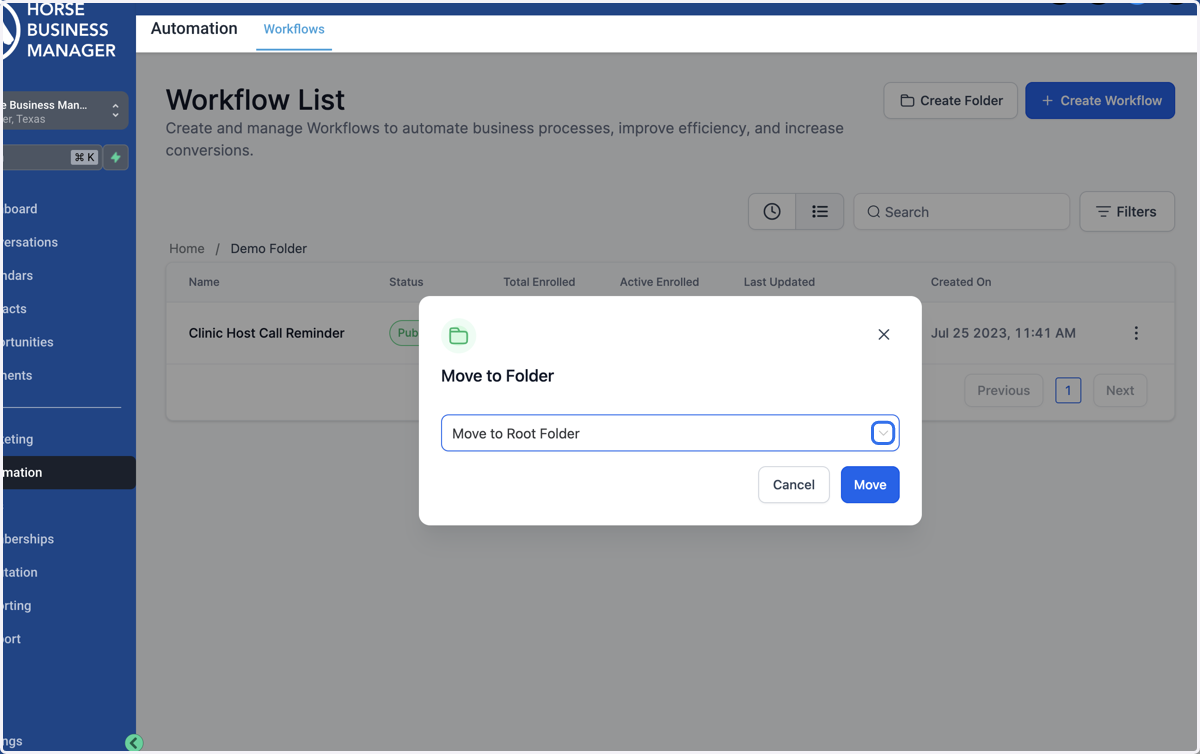1200x754 pixels.
Task: Click Create Workflow button
Action: click(1100, 100)
